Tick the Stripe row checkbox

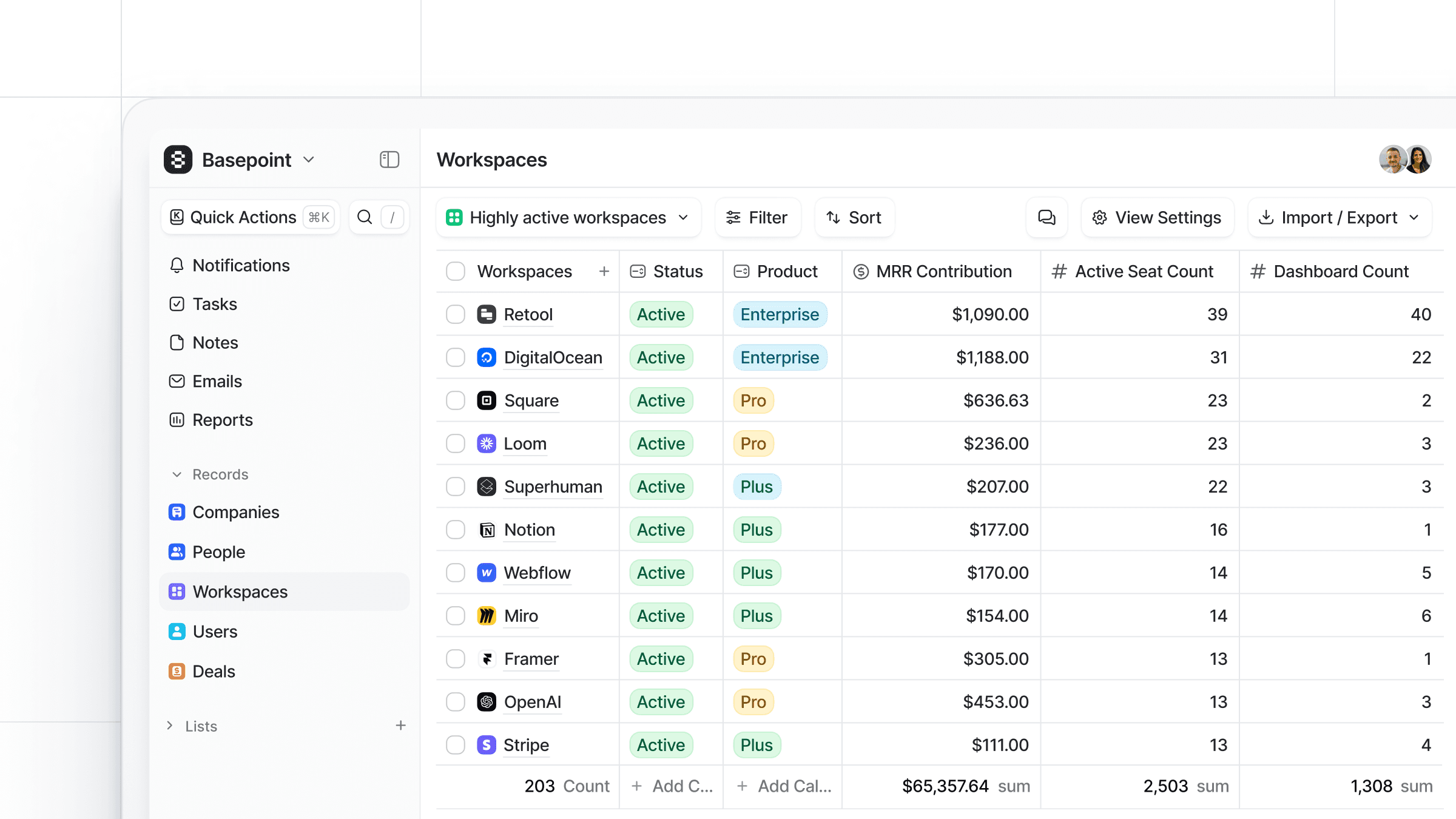coord(455,745)
